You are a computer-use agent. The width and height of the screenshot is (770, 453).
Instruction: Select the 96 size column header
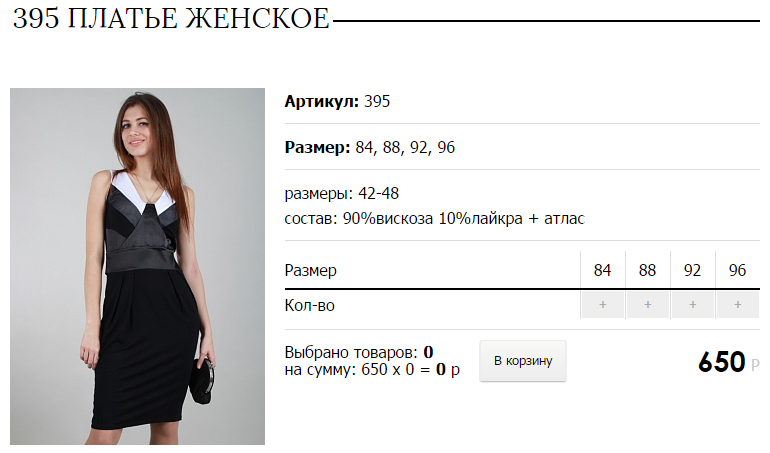[738, 270]
